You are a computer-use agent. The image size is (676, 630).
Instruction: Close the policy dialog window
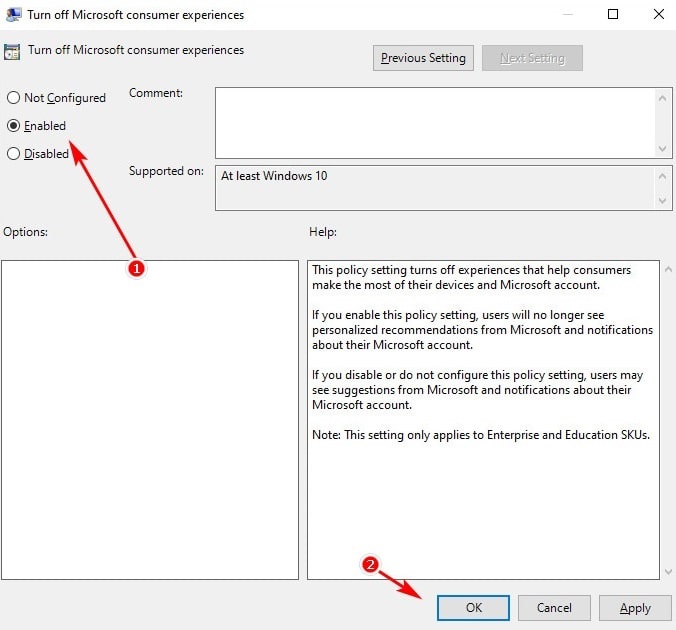(x=659, y=14)
